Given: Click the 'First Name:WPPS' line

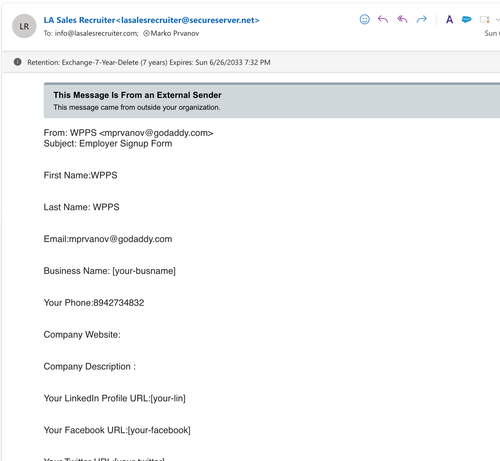Looking at the screenshot, I should coord(80,175).
